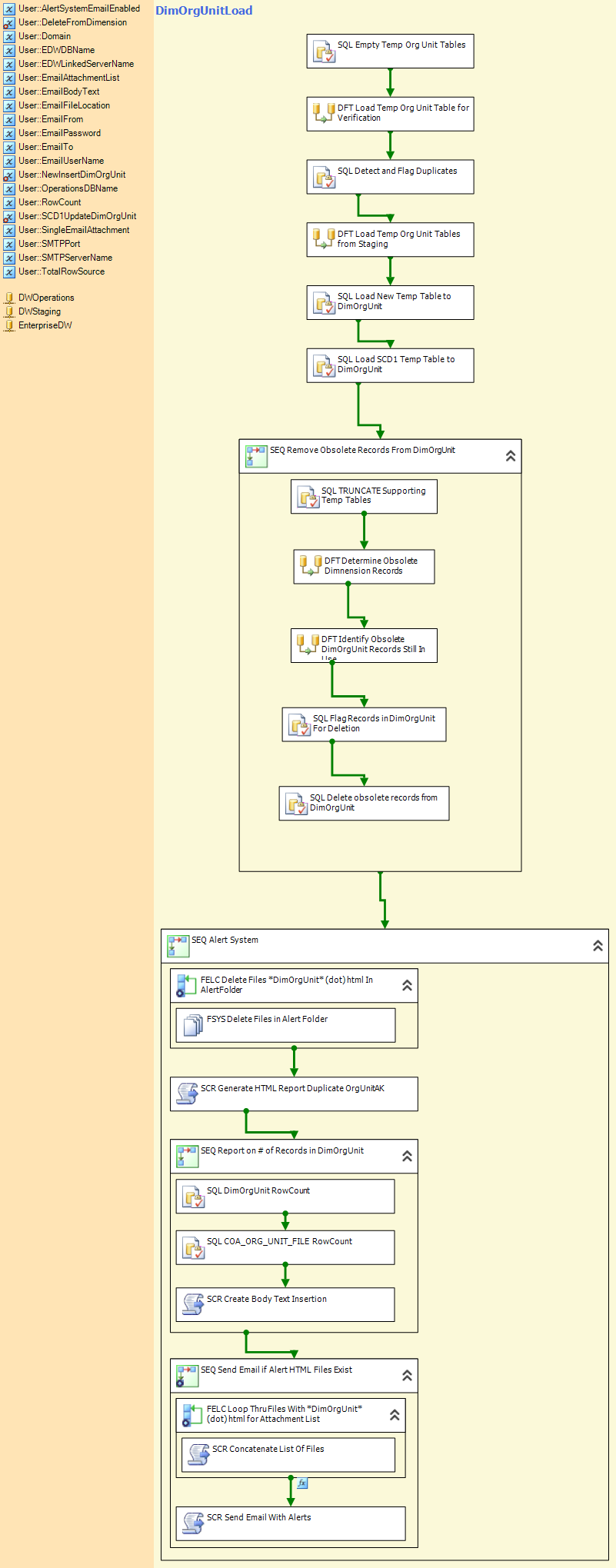
Task: Collapse the FELC Delete Files loop container
Action: click(407, 985)
